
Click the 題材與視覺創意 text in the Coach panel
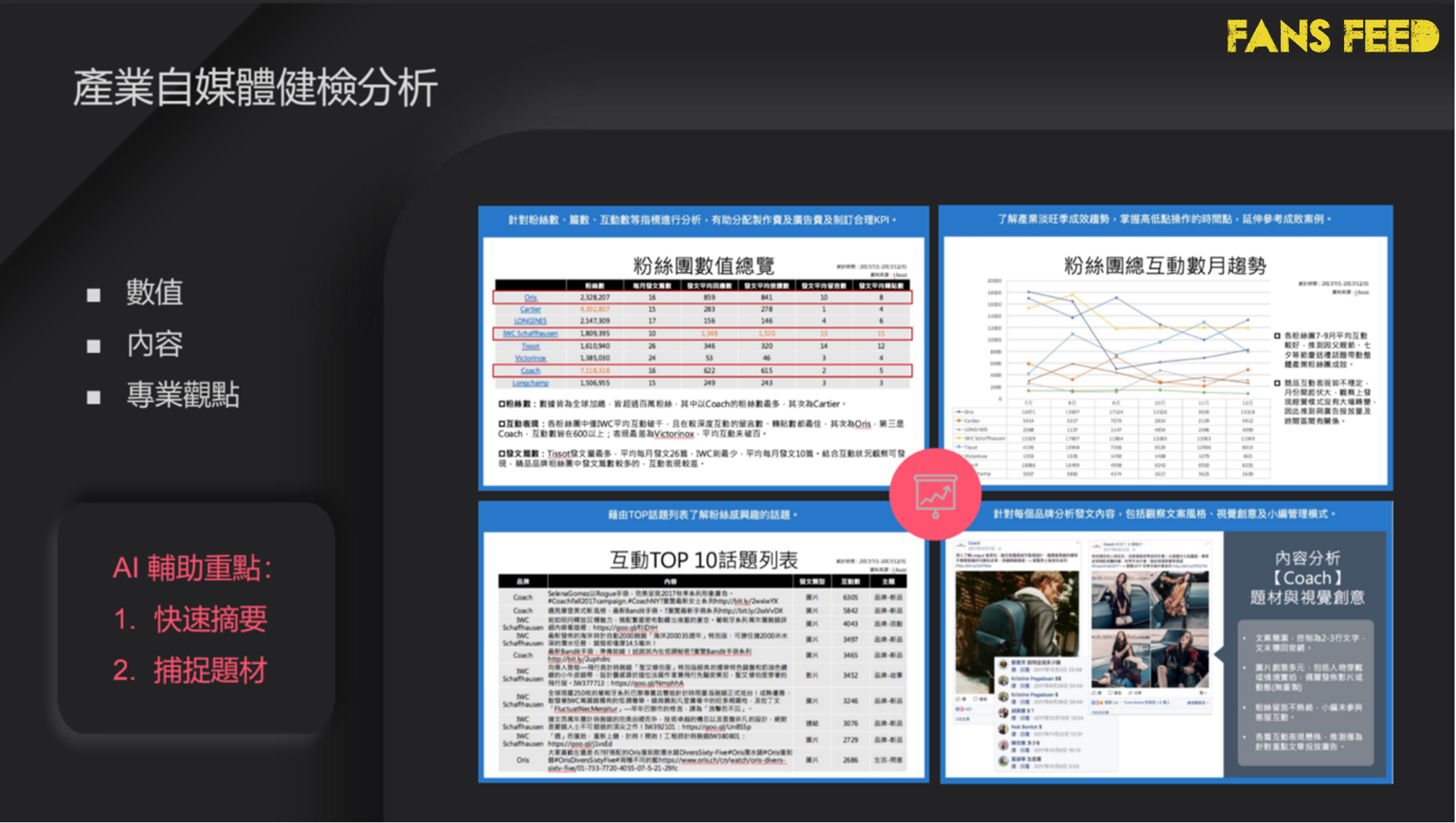click(x=1308, y=597)
